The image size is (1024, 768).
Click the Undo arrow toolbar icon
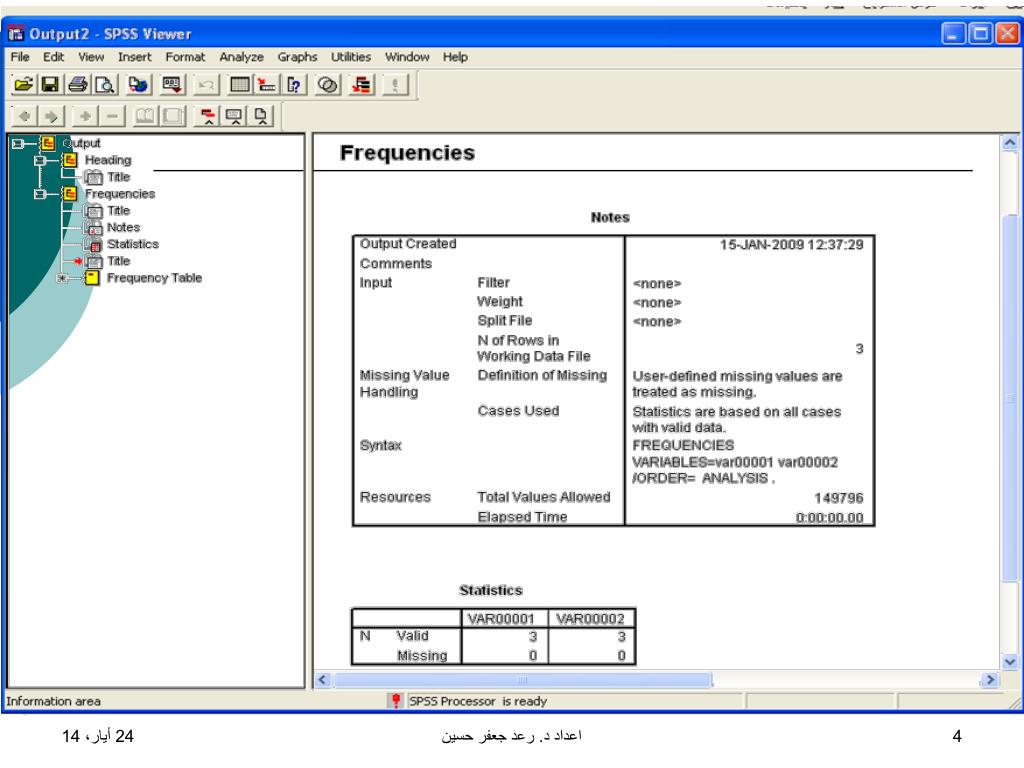[x=206, y=85]
